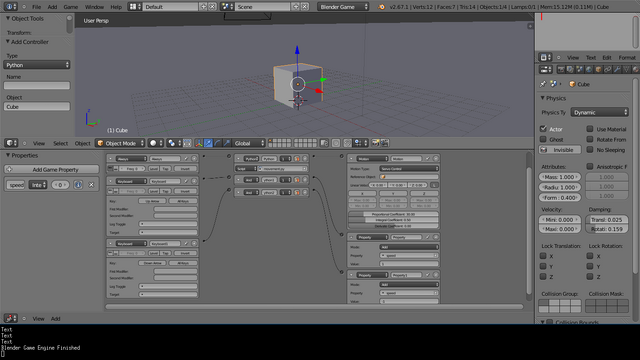This screenshot has width=640, height=360.
Task: Select the translate manipulator arrow icon
Action: click(208, 143)
